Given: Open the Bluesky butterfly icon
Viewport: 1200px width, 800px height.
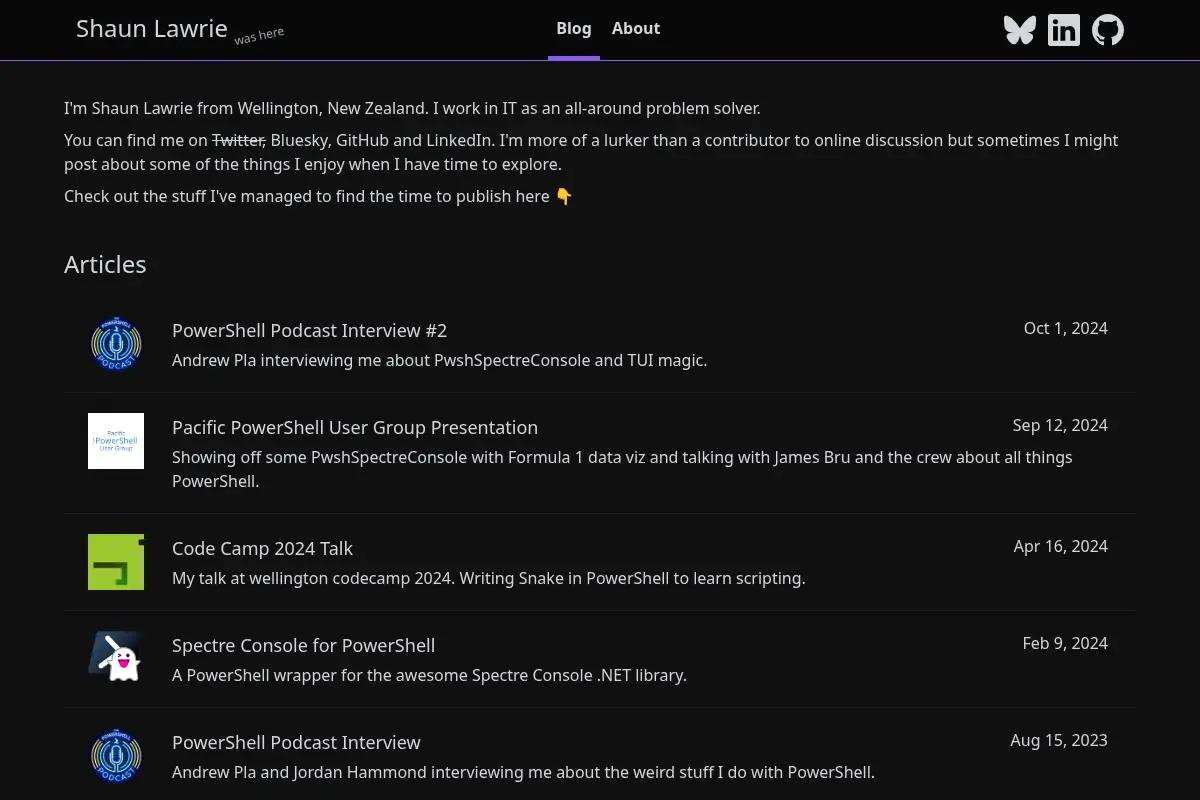Looking at the screenshot, I should (x=1019, y=30).
